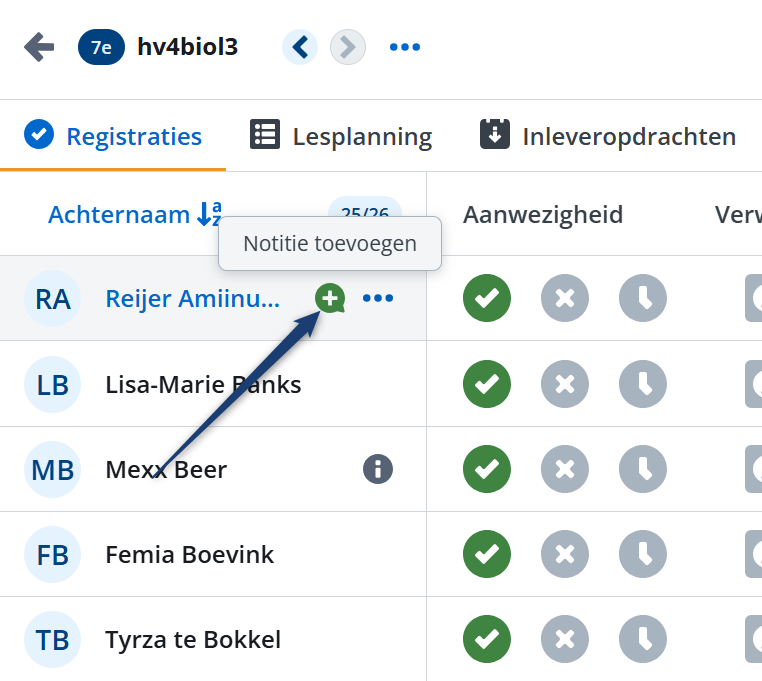Open the Lesplanning tab

tap(341, 136)
